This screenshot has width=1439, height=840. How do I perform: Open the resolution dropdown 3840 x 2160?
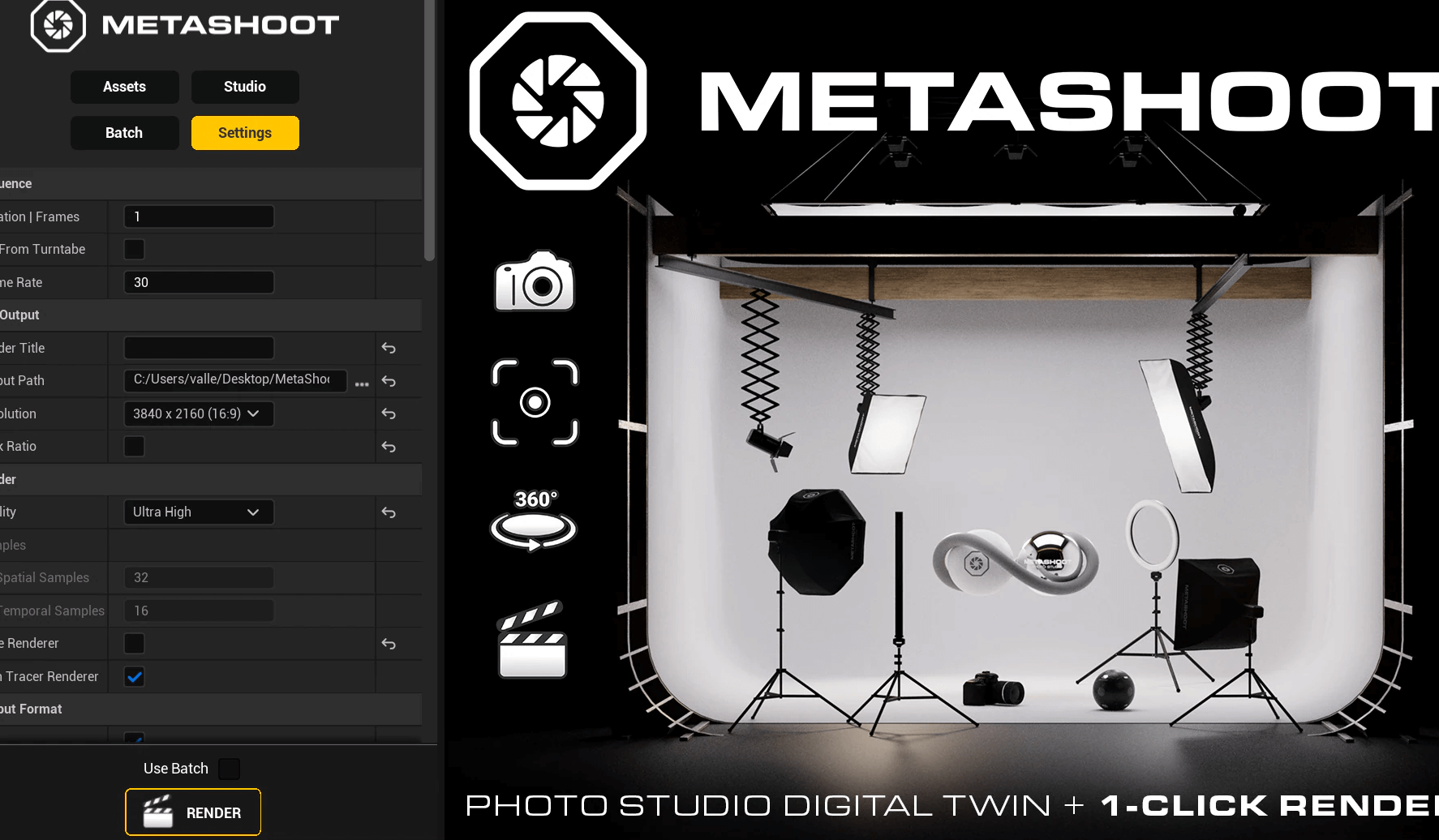pos(199,414)
